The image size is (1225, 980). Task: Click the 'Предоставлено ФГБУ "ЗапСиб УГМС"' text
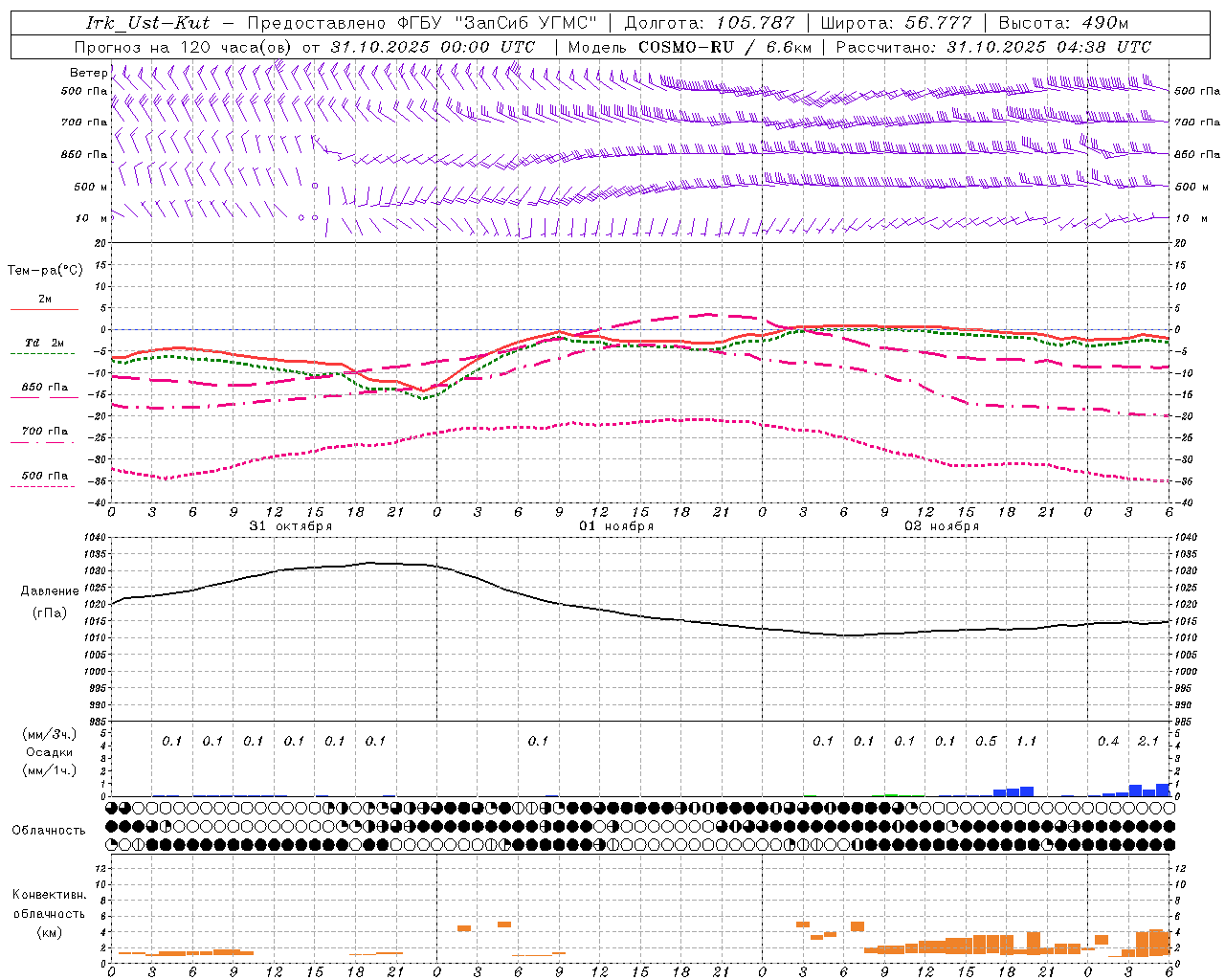pos(422,23)
